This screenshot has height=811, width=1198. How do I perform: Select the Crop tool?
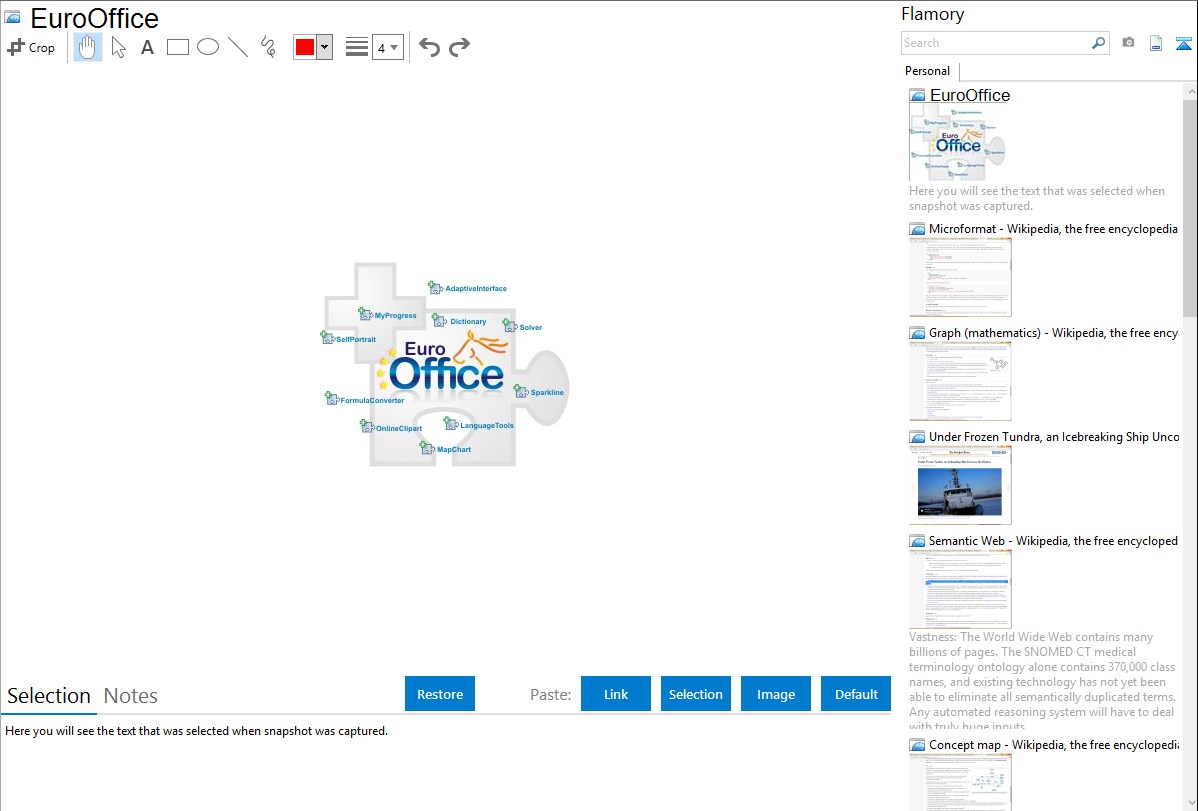[31, 47]
